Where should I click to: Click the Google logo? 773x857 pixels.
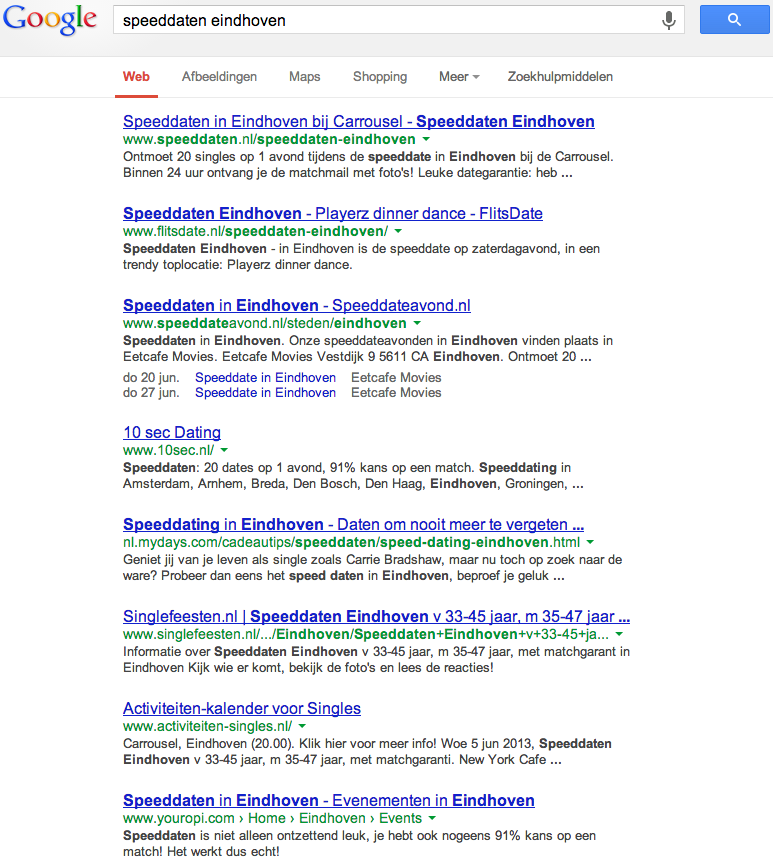tap(50, 20)
